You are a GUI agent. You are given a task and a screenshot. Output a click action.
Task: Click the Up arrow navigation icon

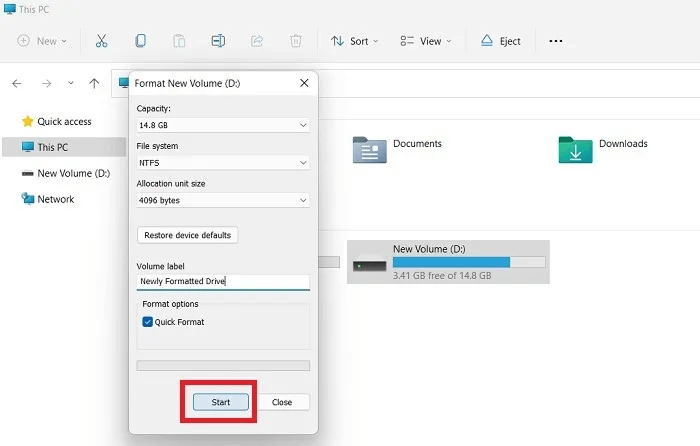(x=94, y=83)
